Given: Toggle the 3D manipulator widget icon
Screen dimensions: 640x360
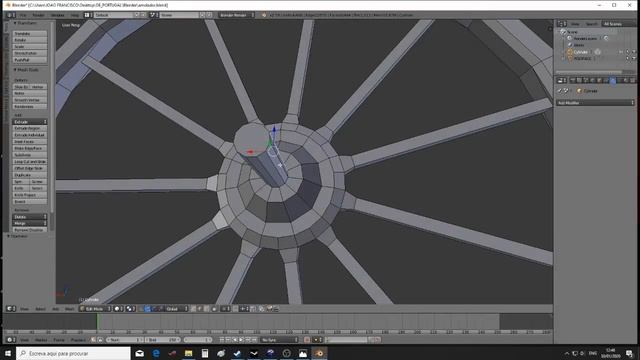Looking at the screenshot, I should click(x=141, y=309).
